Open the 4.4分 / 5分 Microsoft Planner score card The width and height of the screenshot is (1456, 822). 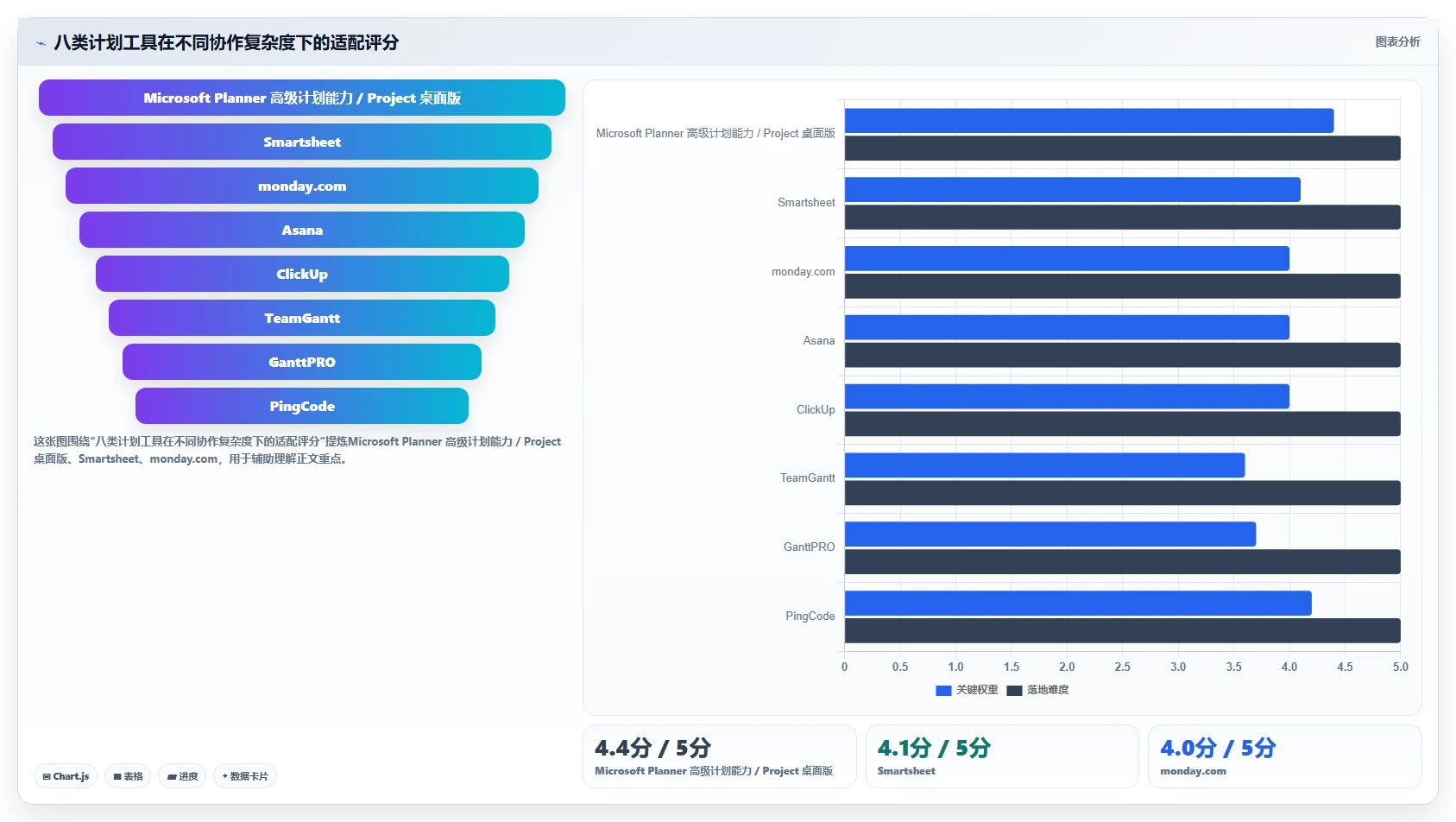click(x=720, y=756)
